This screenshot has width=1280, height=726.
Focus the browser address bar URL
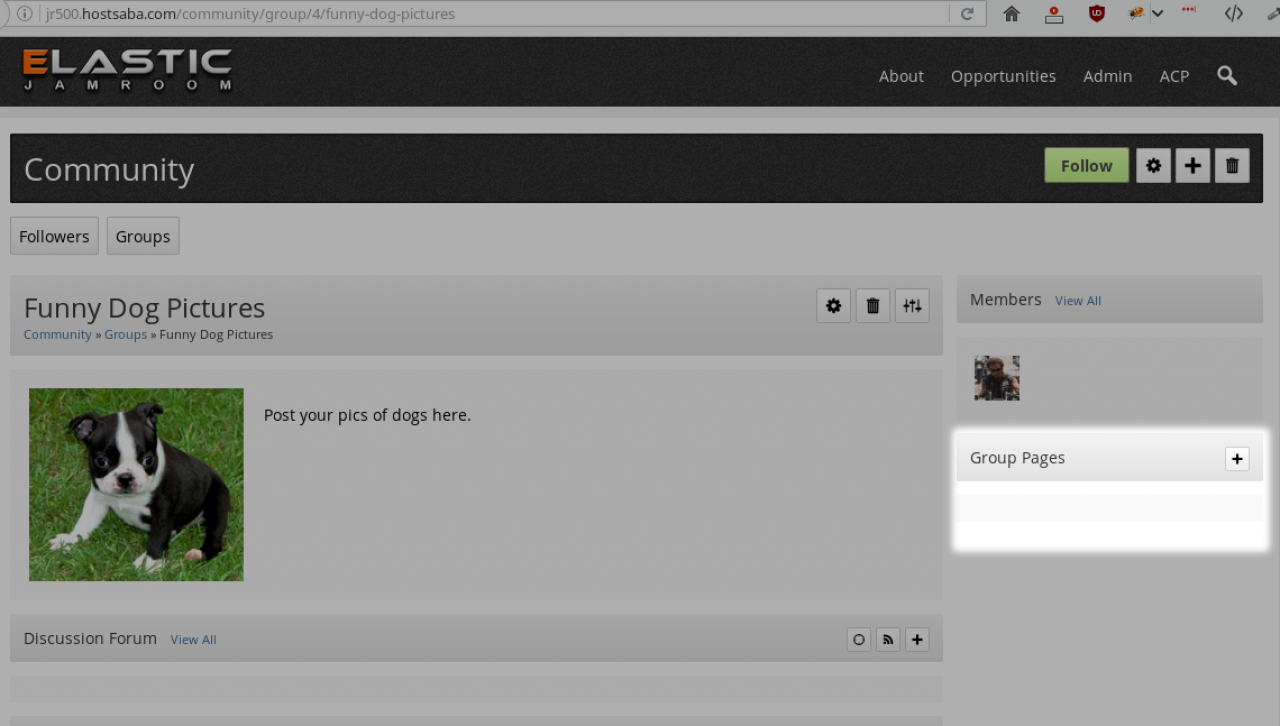pyautogui.click(x=497, y=14)
